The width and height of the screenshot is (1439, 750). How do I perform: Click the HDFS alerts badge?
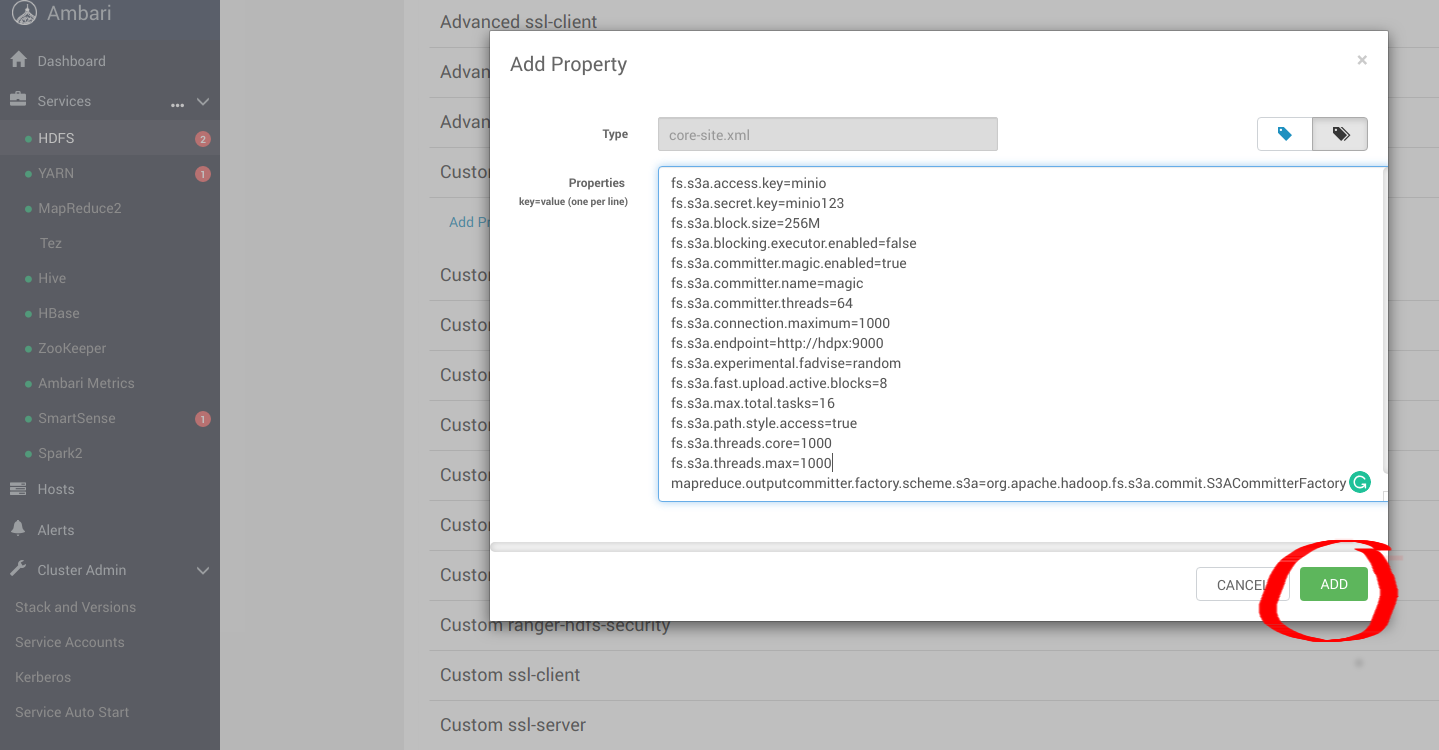click(x=203, y=139)
